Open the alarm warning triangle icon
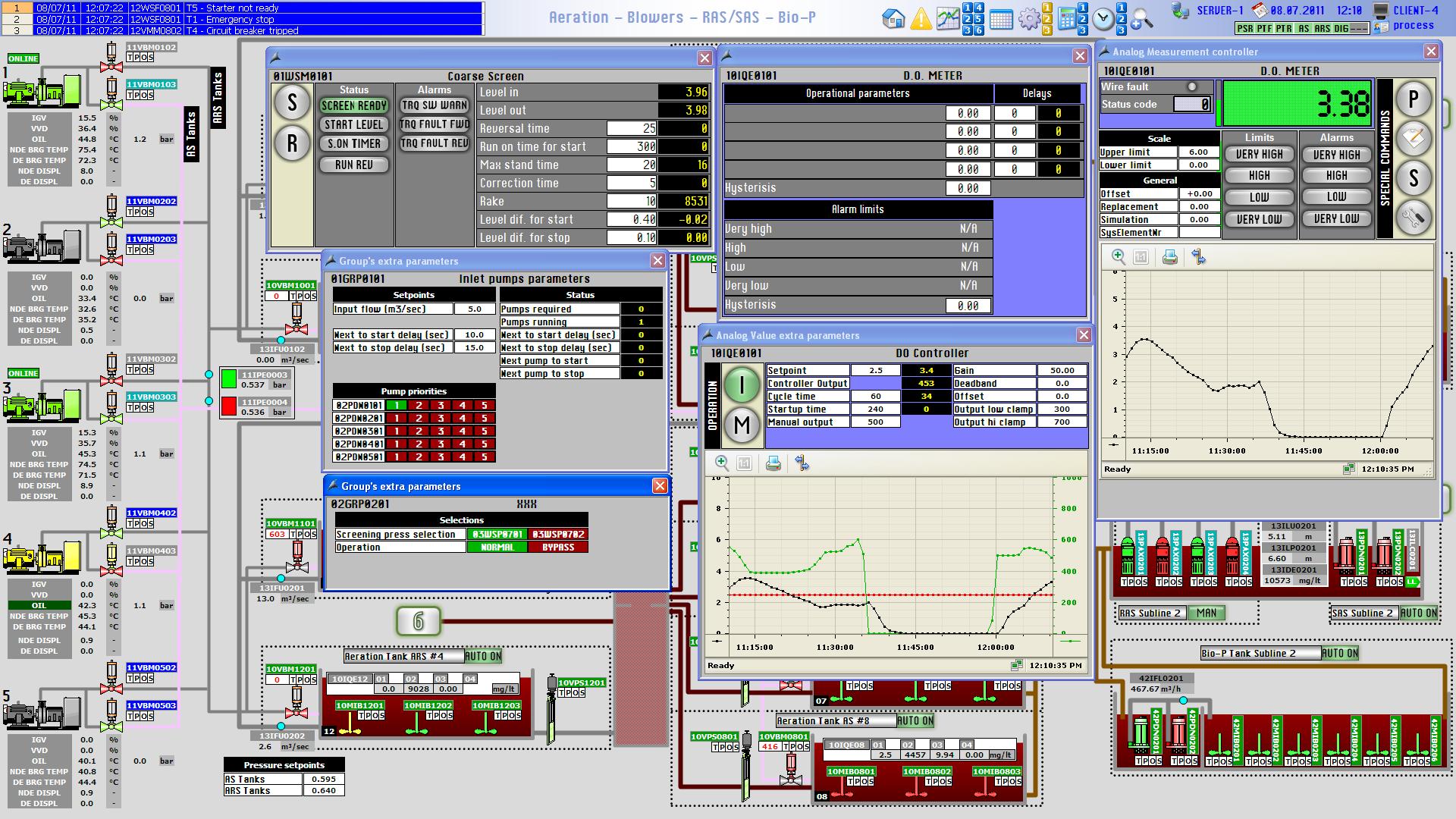The image size is (1456, 819). tap(921, 19)
